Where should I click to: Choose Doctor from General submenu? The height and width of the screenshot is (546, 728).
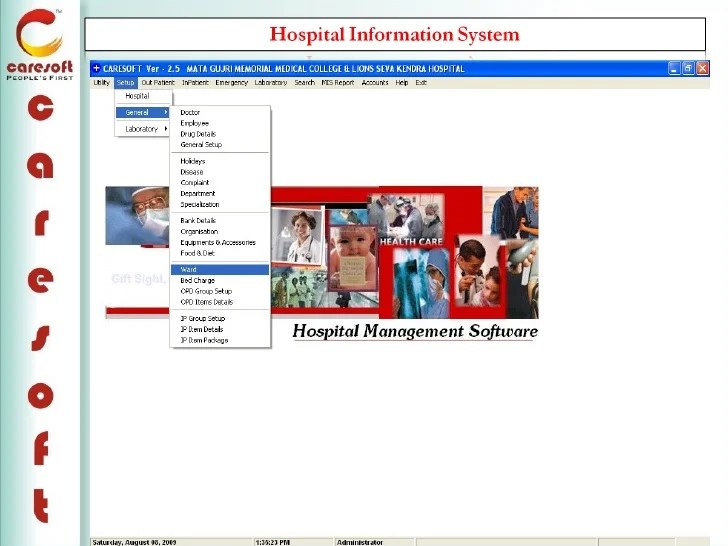click(220, 112)
